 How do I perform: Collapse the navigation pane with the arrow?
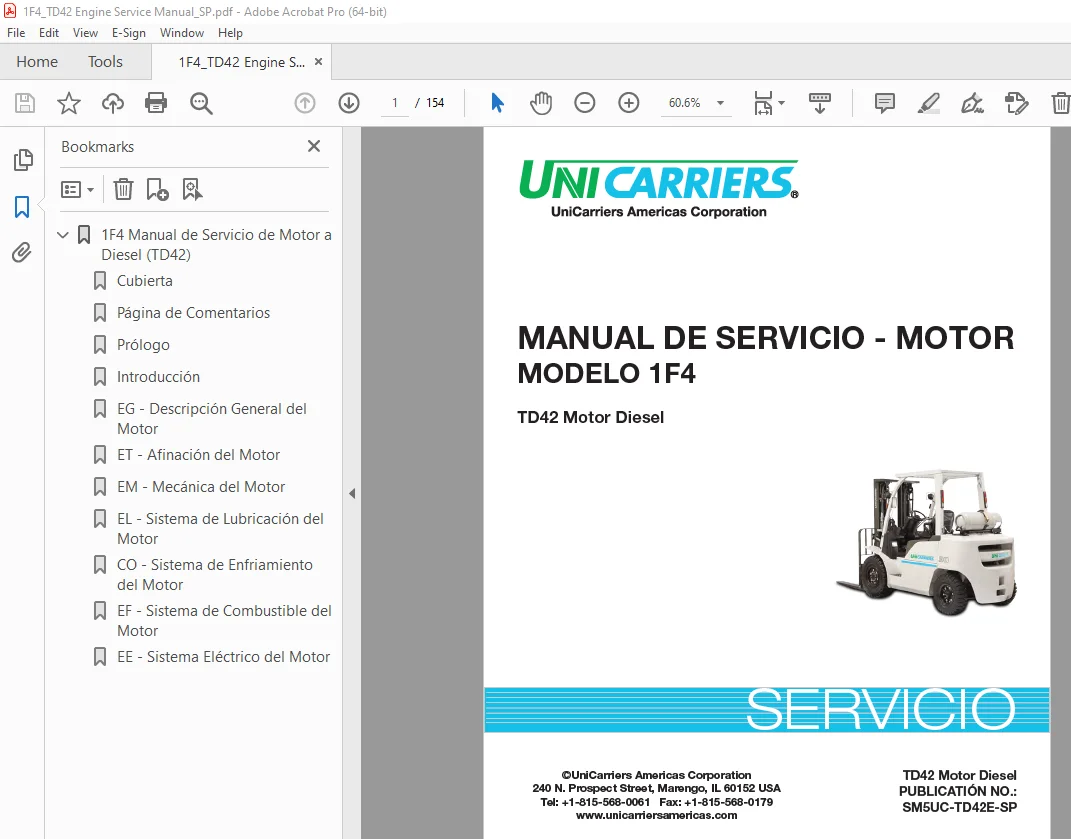352,493
